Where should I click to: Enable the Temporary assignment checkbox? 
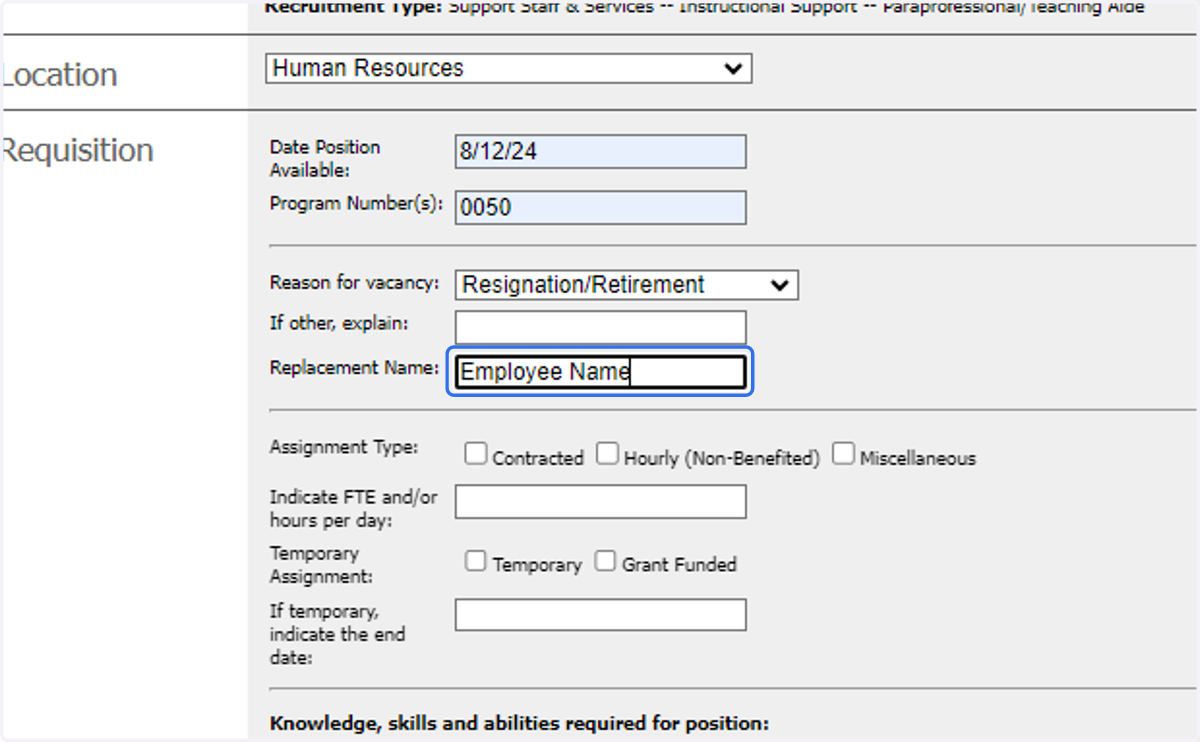pos(475,561)
